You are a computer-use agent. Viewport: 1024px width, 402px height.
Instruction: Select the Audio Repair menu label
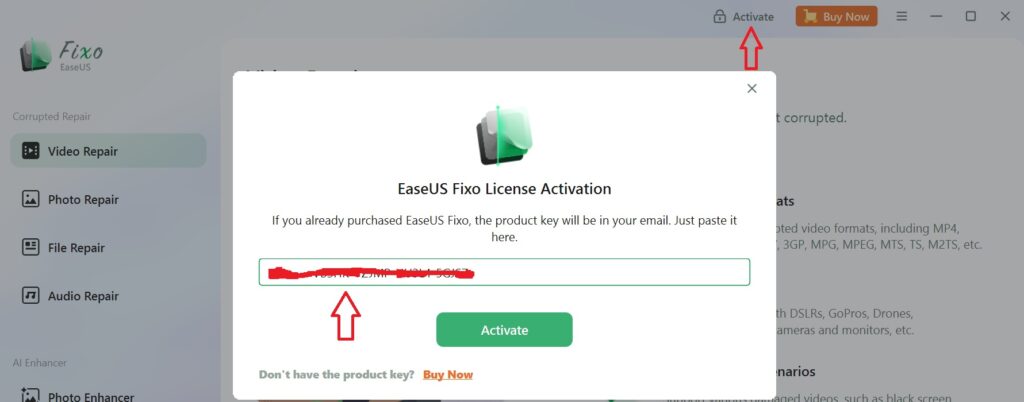click(83, 296)
